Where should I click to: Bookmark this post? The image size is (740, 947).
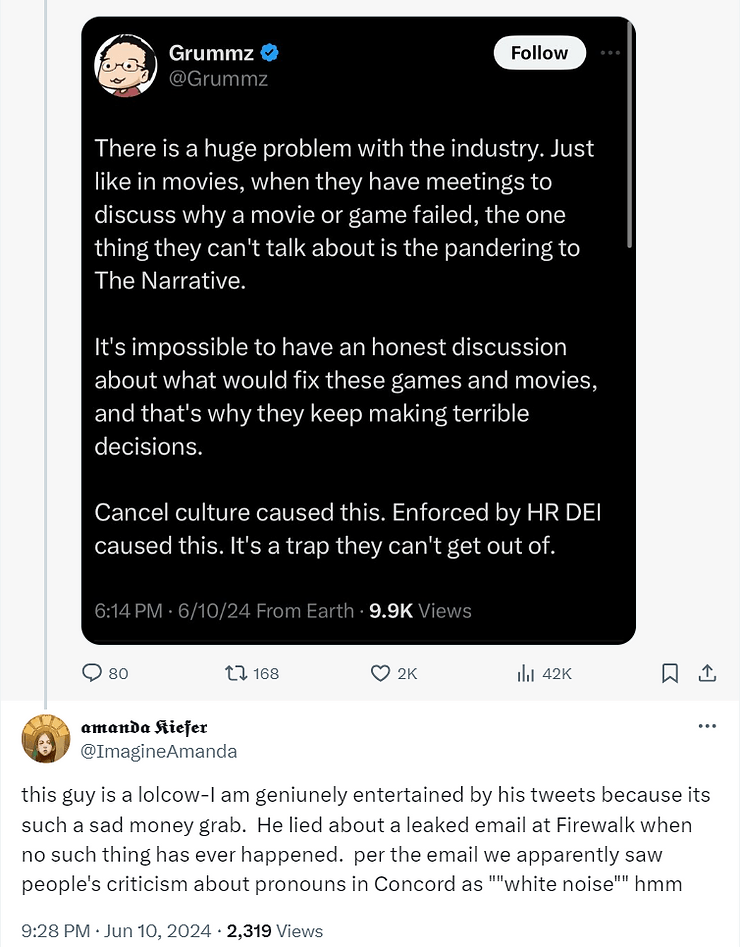[670, 673]
